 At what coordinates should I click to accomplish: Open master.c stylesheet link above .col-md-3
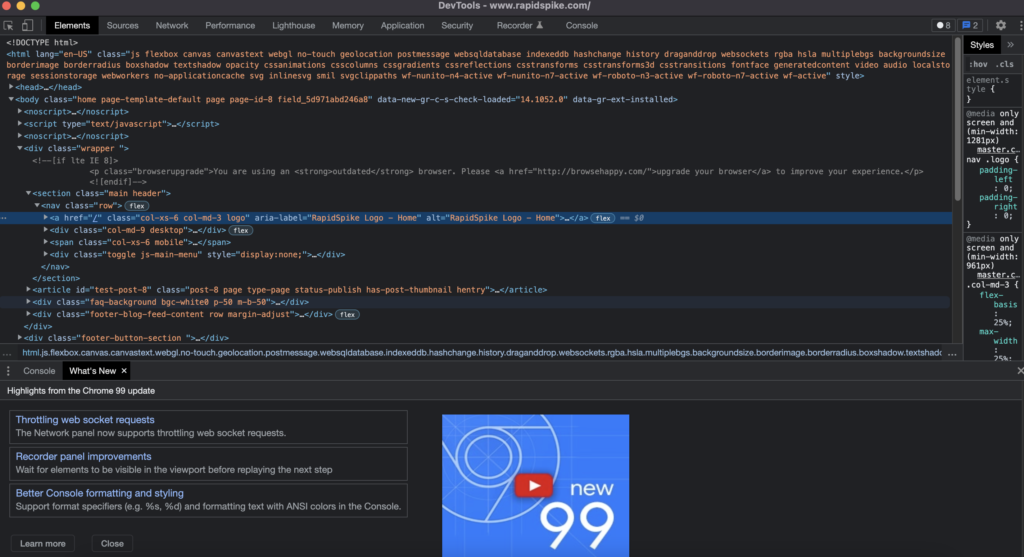tap(997, 276)
